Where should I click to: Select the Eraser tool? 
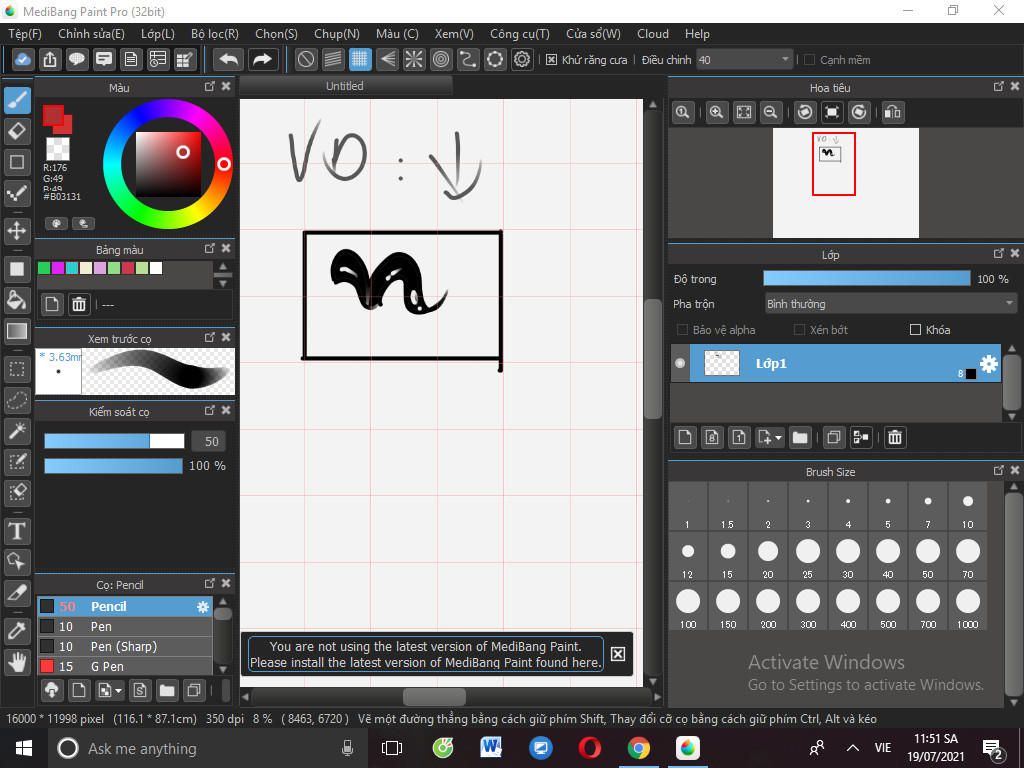[17, 131]
